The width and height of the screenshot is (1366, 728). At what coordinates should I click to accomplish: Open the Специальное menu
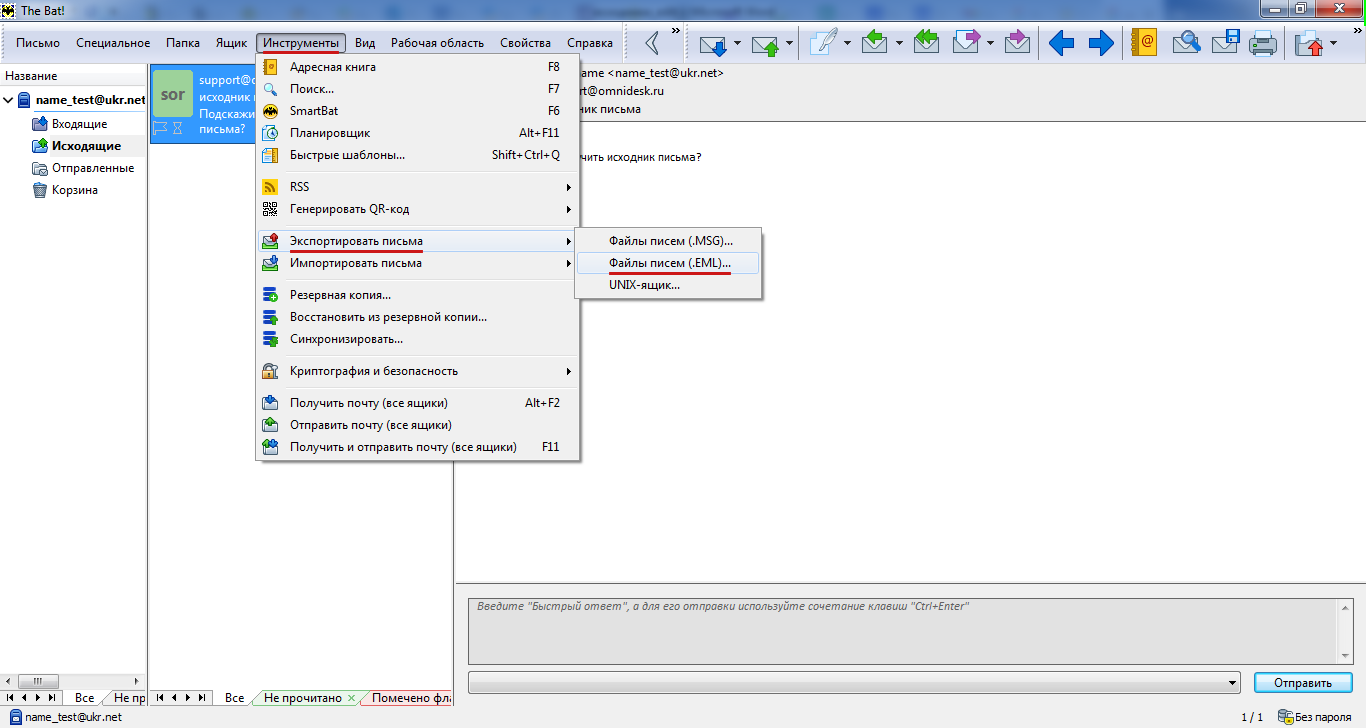point(113,43)
